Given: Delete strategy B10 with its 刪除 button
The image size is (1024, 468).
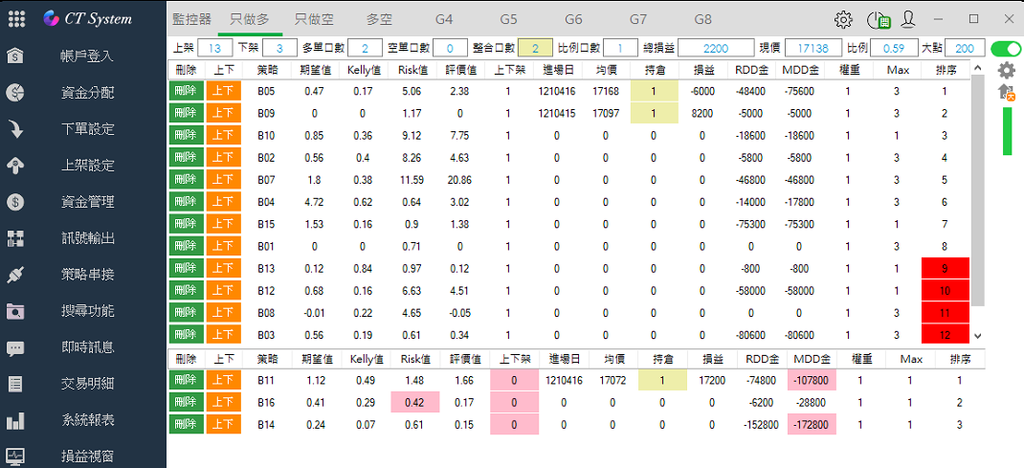Looking at the screenshot, I should coord(186,136).
